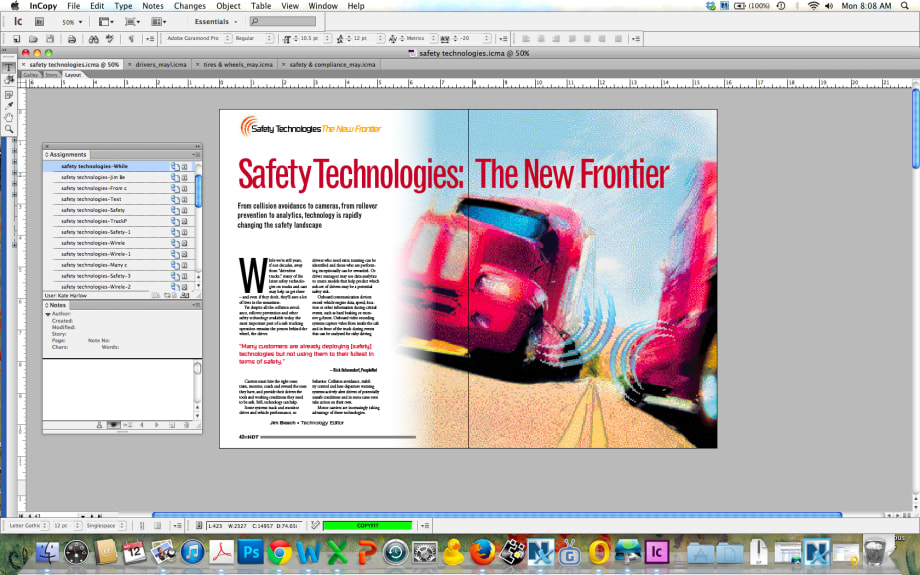Select the Zoom tool in toolbox
The height and width of the screenshot is (575, 920).
pos(9,129)
